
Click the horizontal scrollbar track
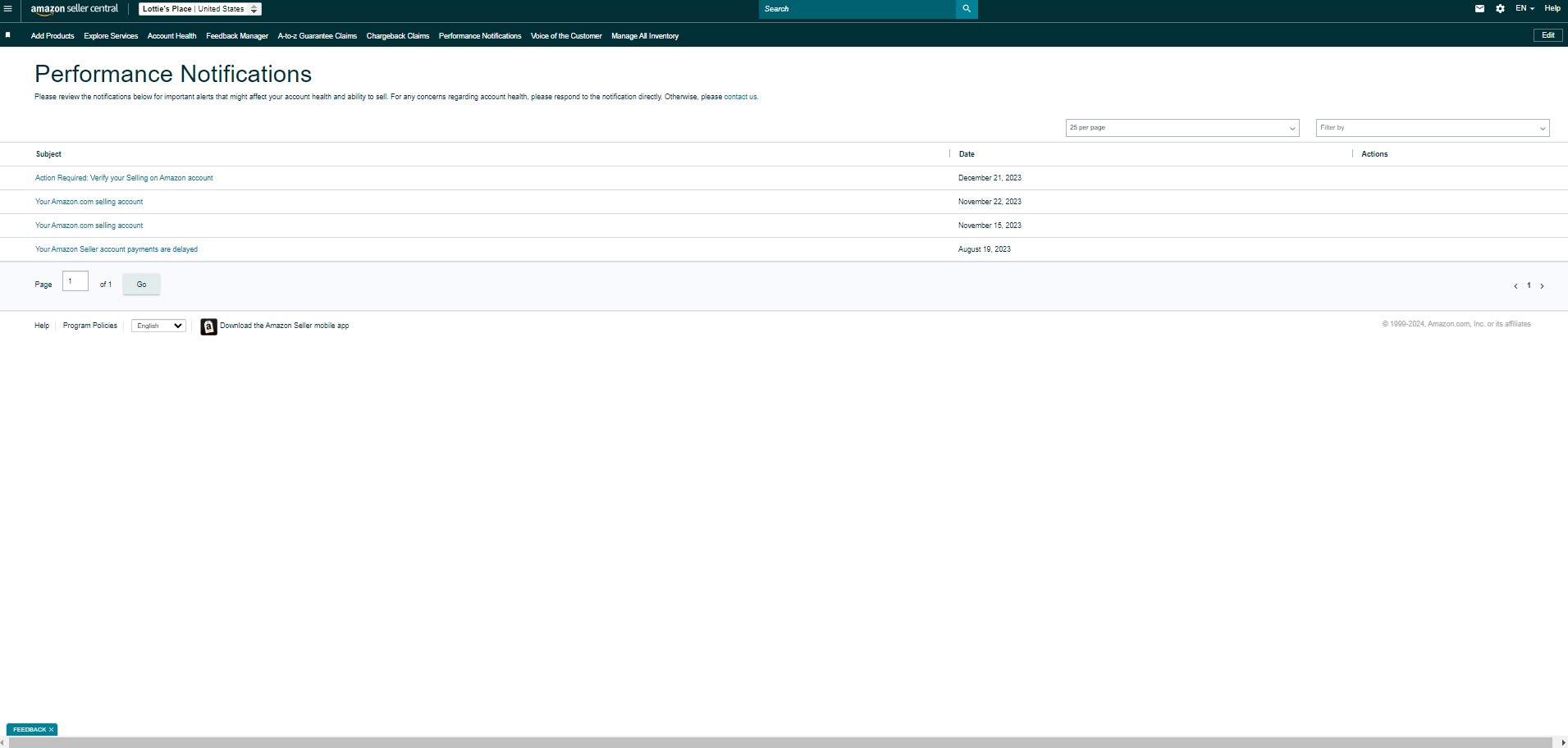(779, 743)
